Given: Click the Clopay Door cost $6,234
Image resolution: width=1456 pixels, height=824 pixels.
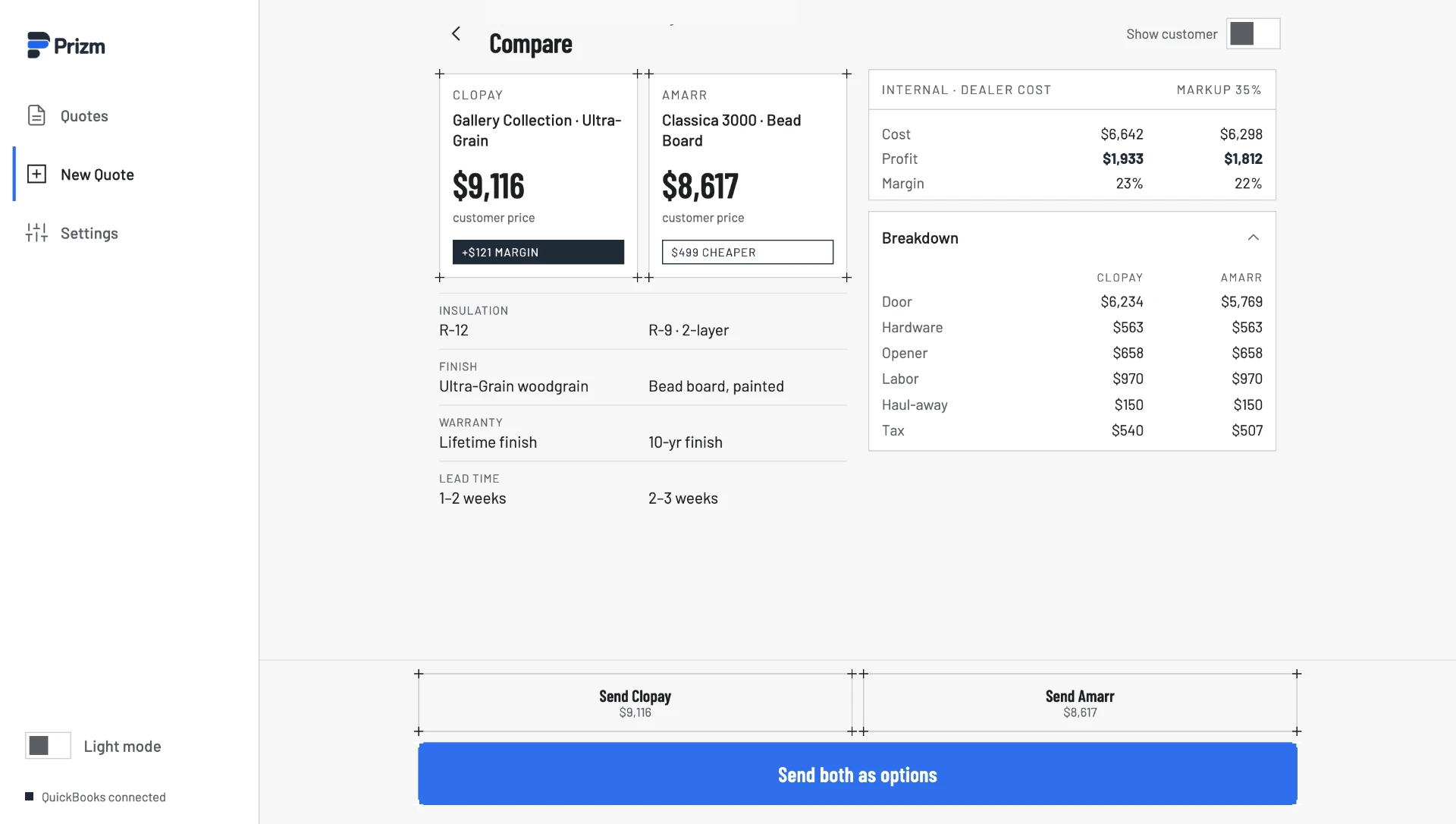Looking at the screenshot, I should click(x=1122, y=302).
